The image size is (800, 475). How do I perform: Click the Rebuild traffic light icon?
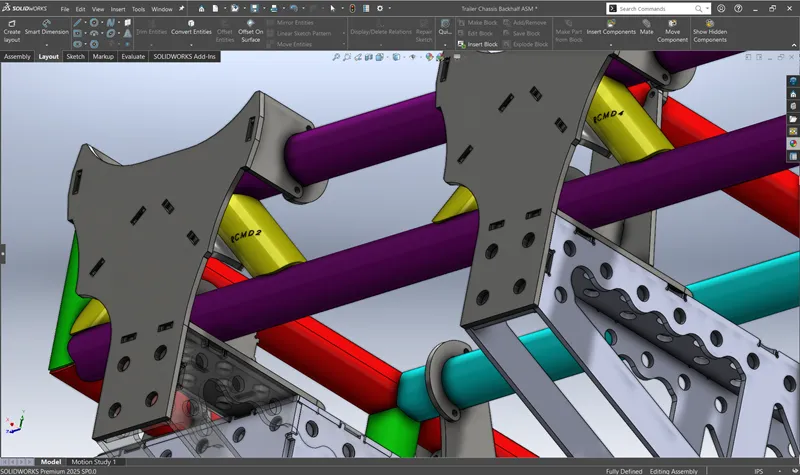click(353, 9)
